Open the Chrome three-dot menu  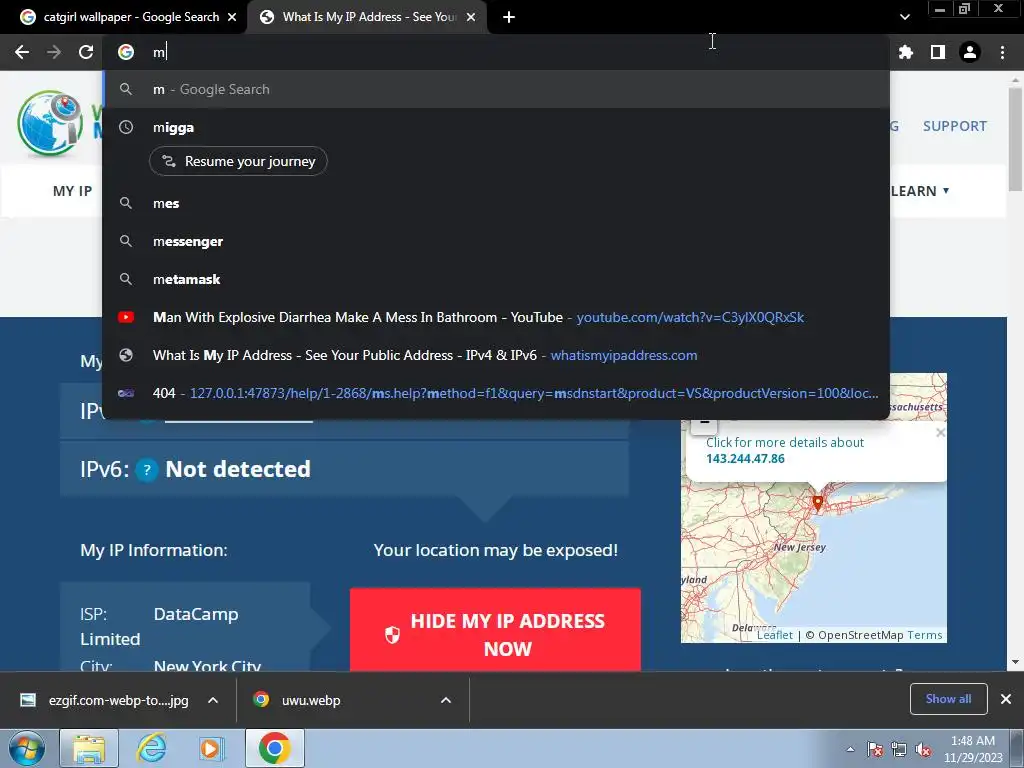(1002, 52)
